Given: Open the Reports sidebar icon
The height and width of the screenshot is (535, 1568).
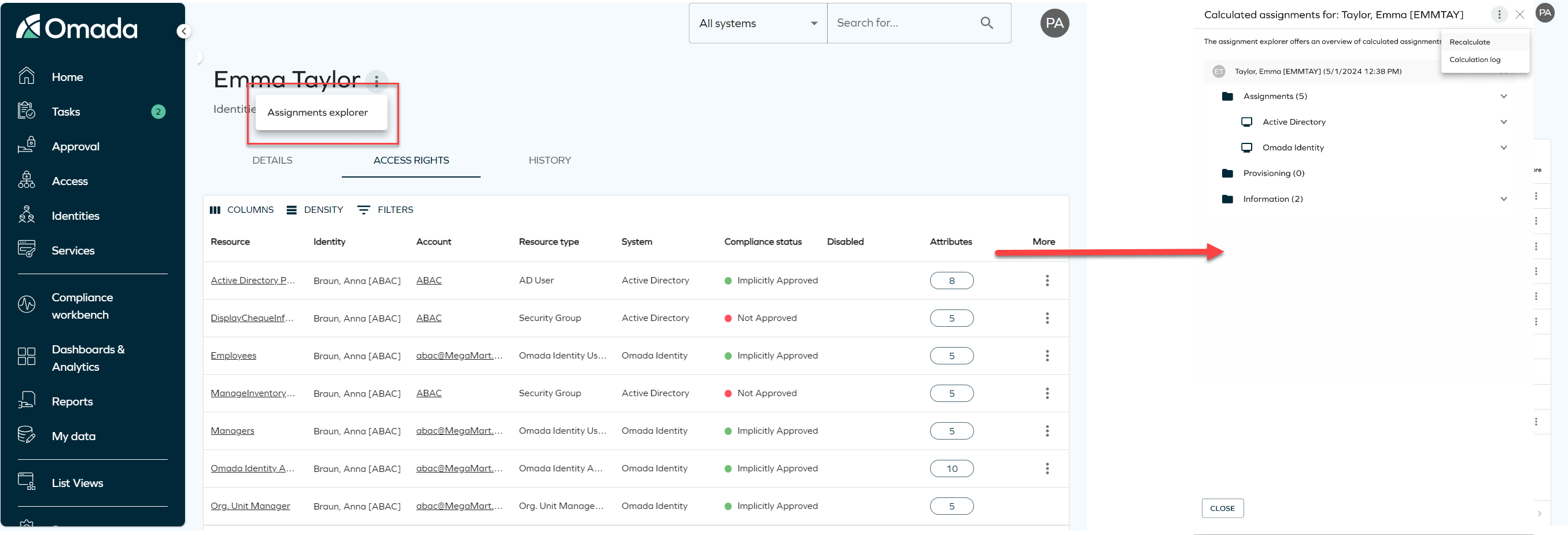Looking at the screenshot, I should coord(27,400).
